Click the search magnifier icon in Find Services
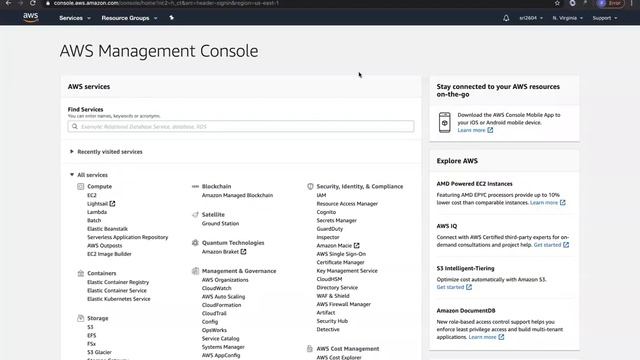The image size is (640, 360). (x=75, y=127)
